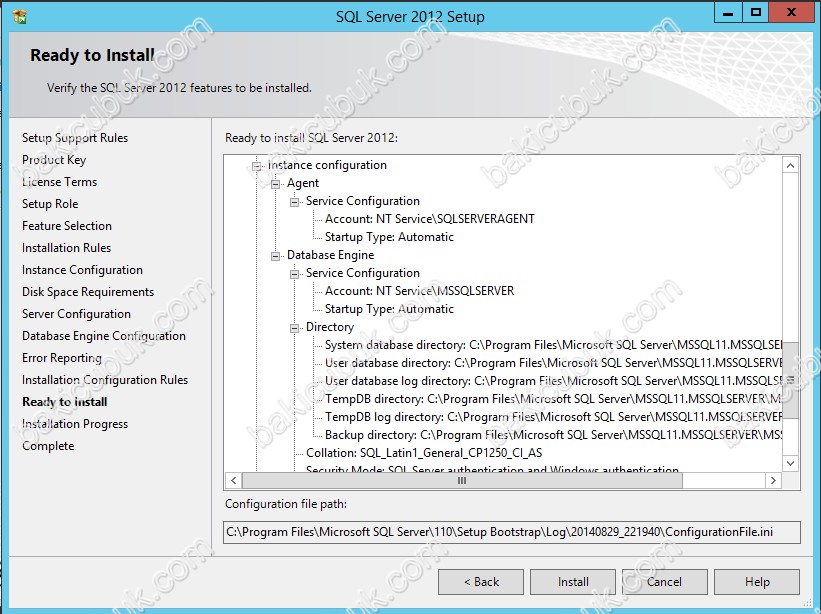The image size is (821, 614).
Task: Collapse the Instance configuration tree node
Action: coord(257,166)
